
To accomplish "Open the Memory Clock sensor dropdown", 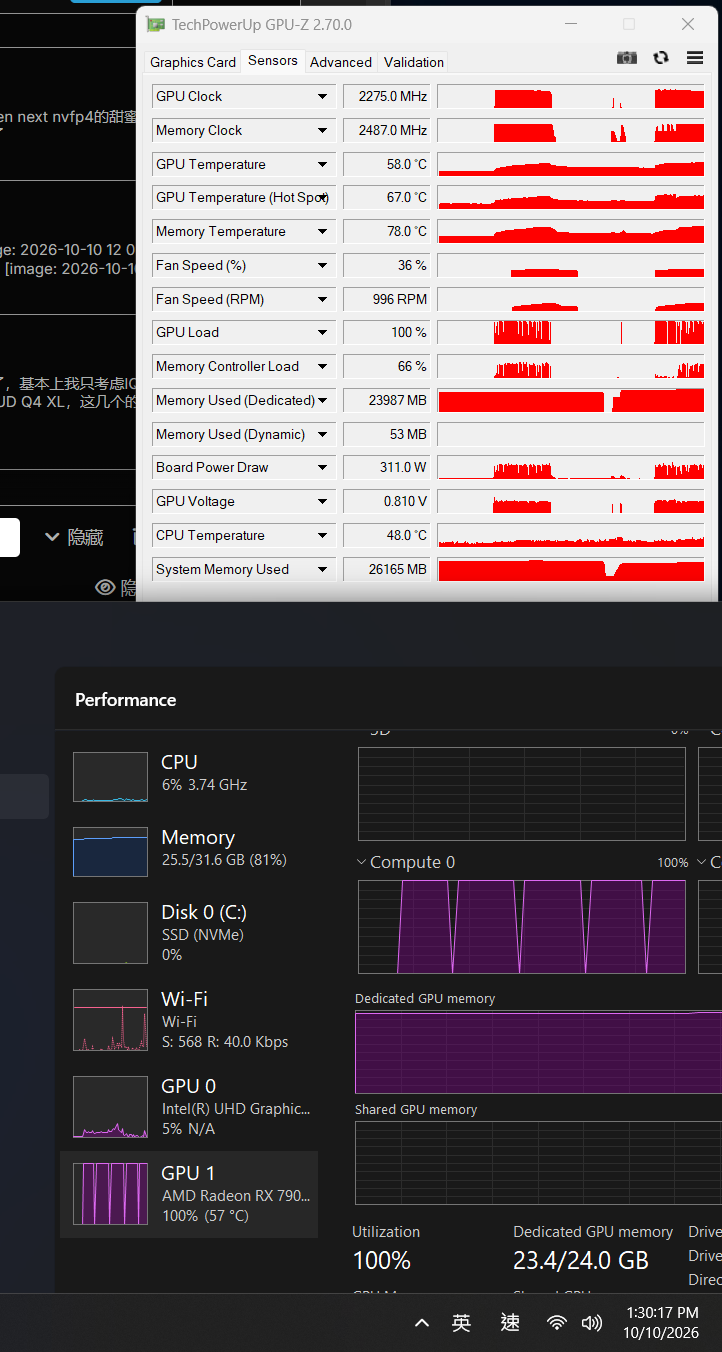I will [x=323, y=130].
